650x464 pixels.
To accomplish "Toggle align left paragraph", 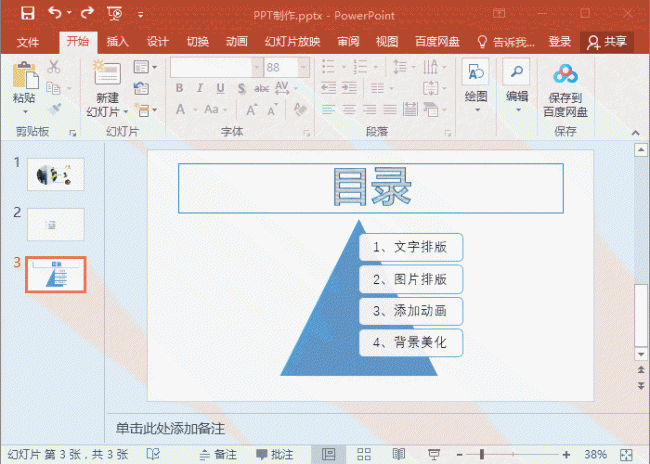I will [328, 109].
